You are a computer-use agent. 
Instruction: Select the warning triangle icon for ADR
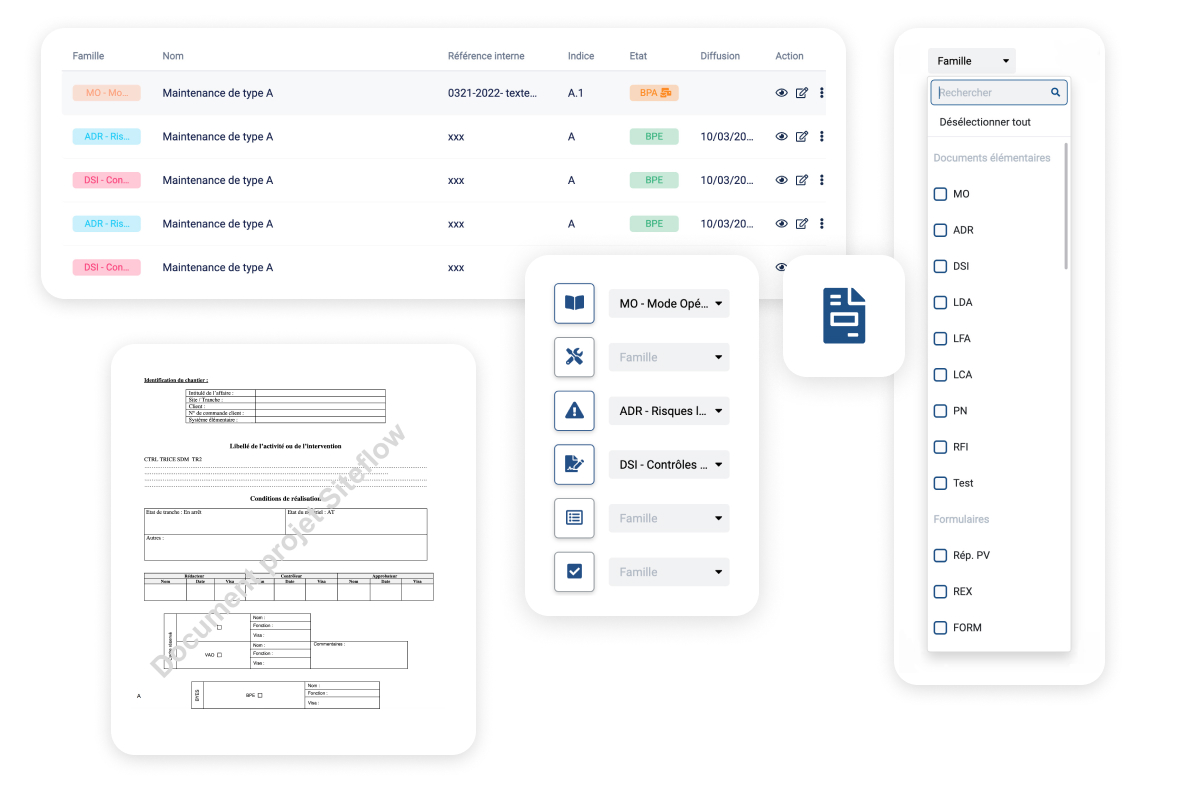574,410
